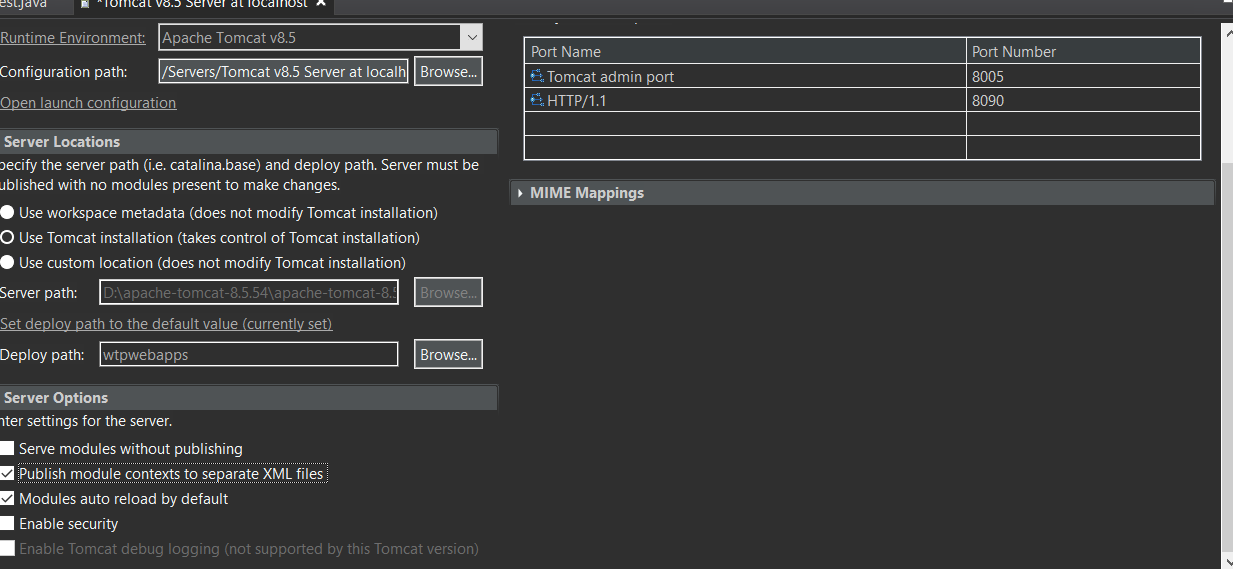Select the HTTP/1.1 port row
This screenshot has height=569, width=1233.
point(862,100)
